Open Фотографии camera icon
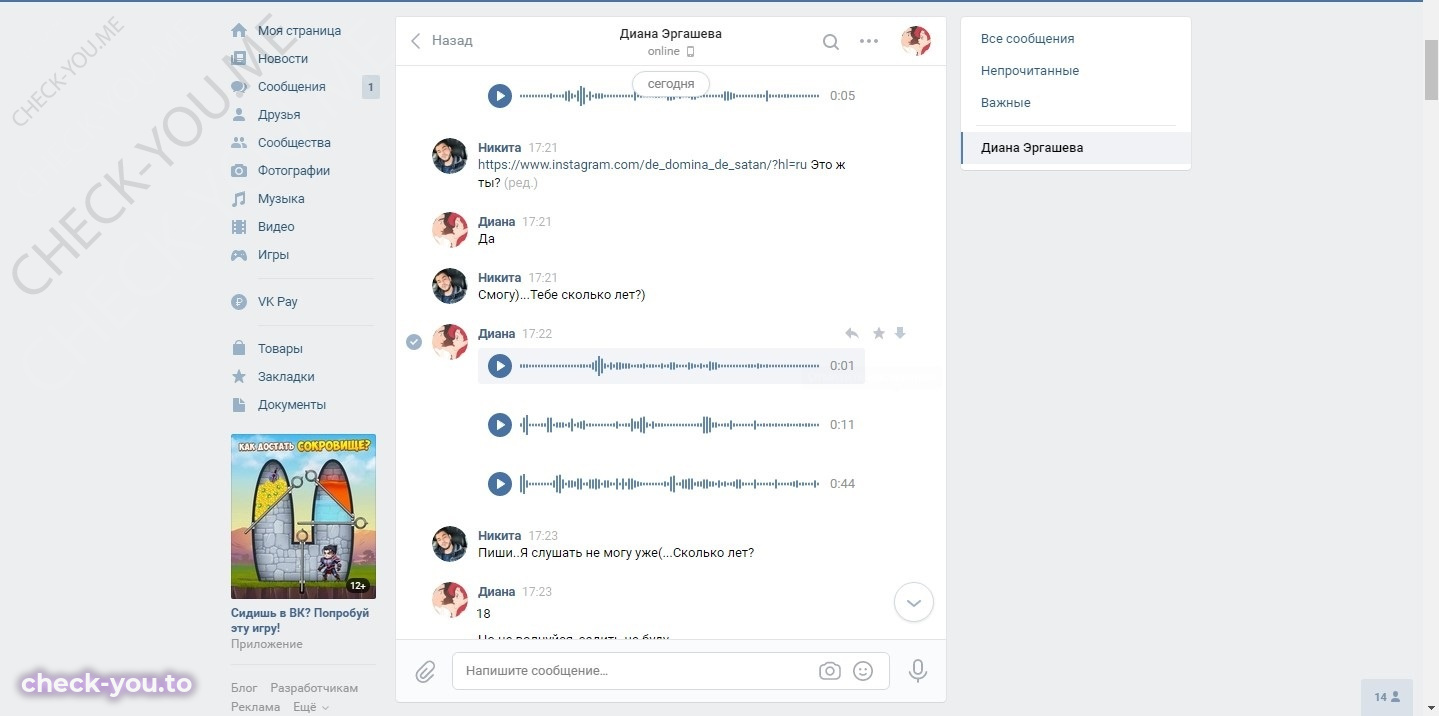 239,171
